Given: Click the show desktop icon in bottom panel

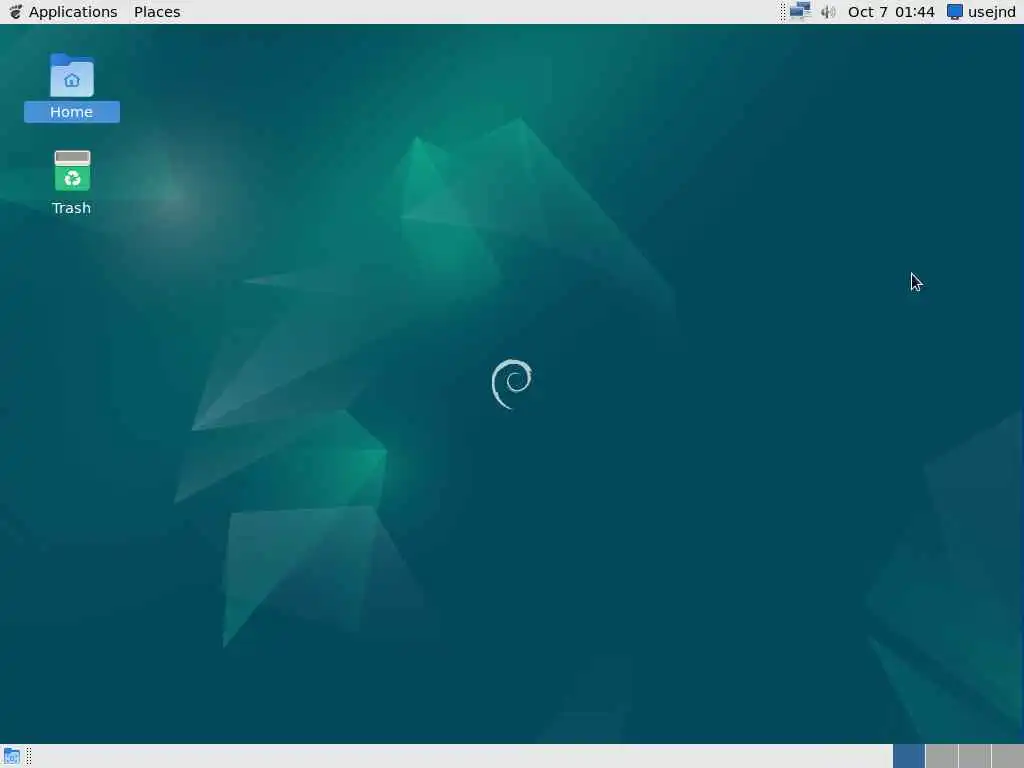Looking at the screenshot, I should point(12,756).
